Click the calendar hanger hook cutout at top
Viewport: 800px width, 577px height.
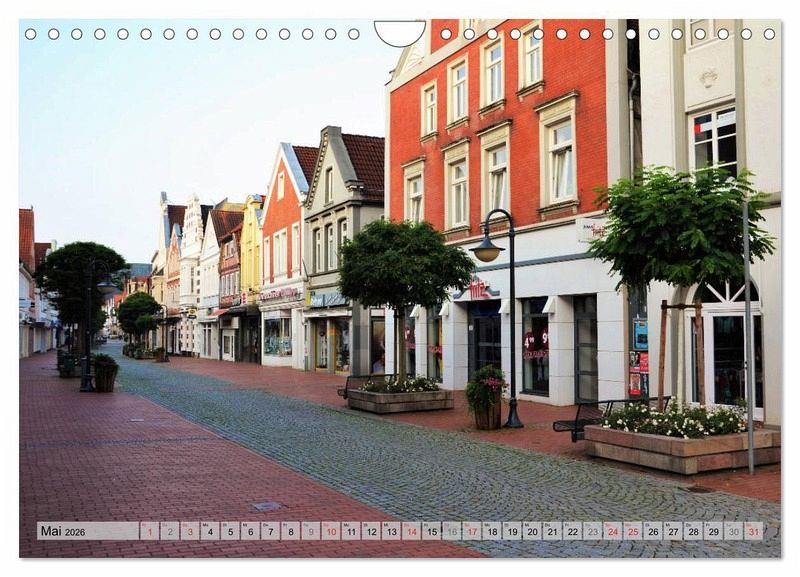click(400, 33)
